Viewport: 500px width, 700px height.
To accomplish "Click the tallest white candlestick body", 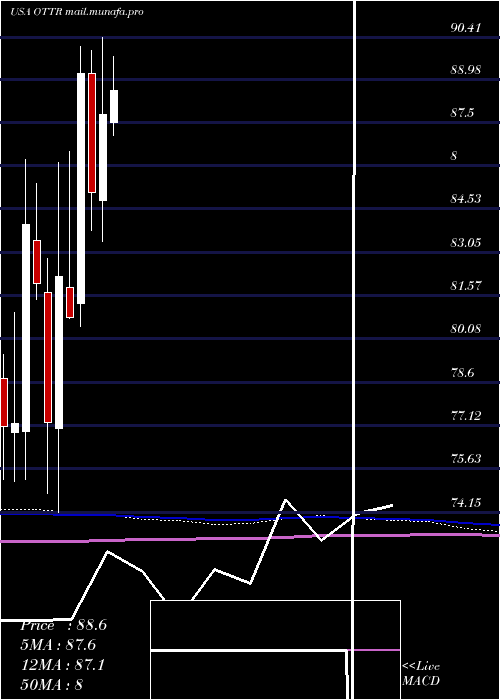I will click(x=81, y=188).
